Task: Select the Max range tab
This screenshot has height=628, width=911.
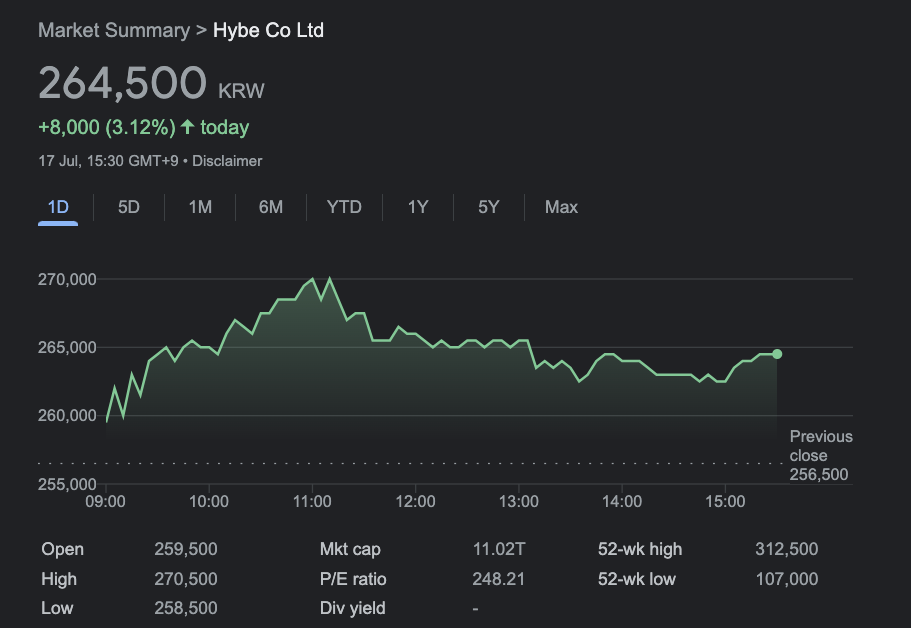Action: tap(561, 207)
